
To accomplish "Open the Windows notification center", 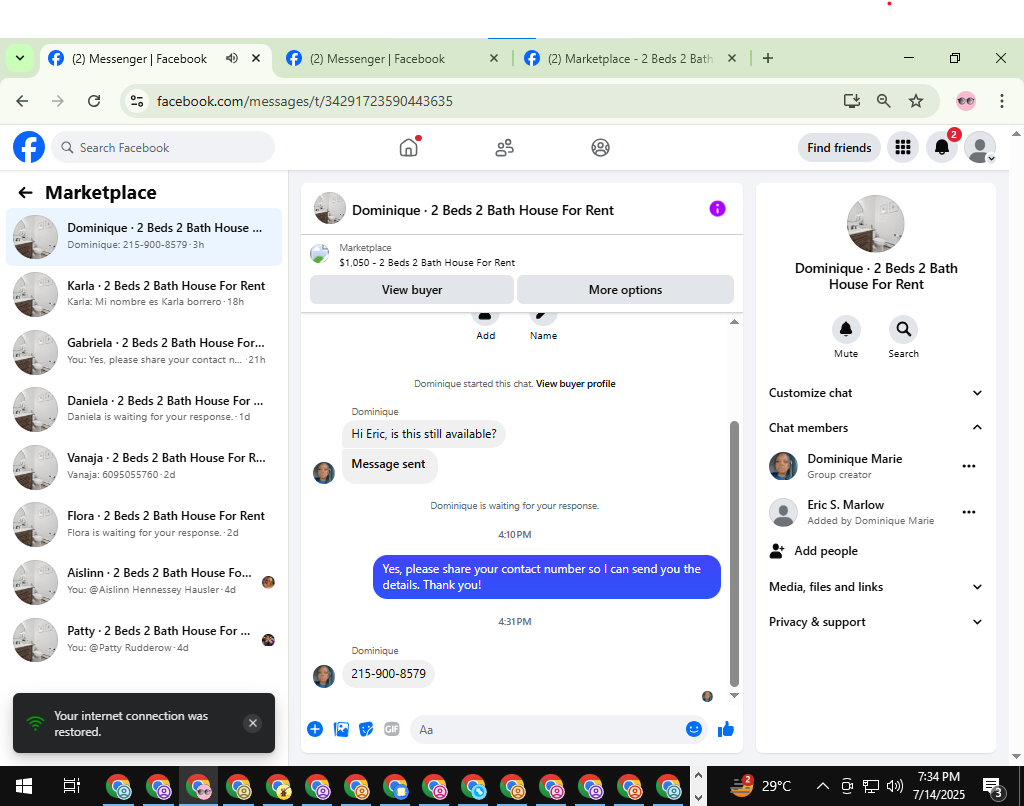I will pyautogui.click(x=993, y=786).
